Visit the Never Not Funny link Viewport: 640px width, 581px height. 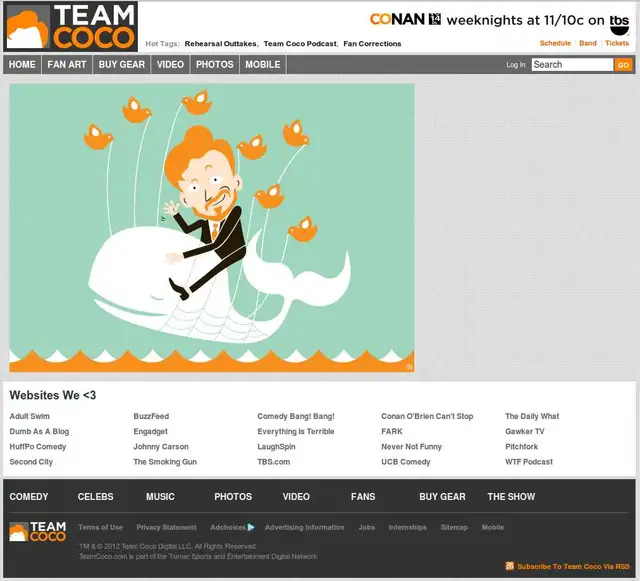(411, 447)
